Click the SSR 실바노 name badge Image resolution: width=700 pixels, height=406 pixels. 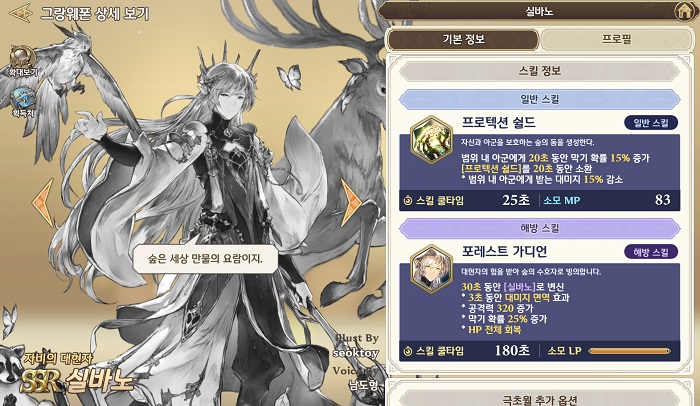(76, 379)
